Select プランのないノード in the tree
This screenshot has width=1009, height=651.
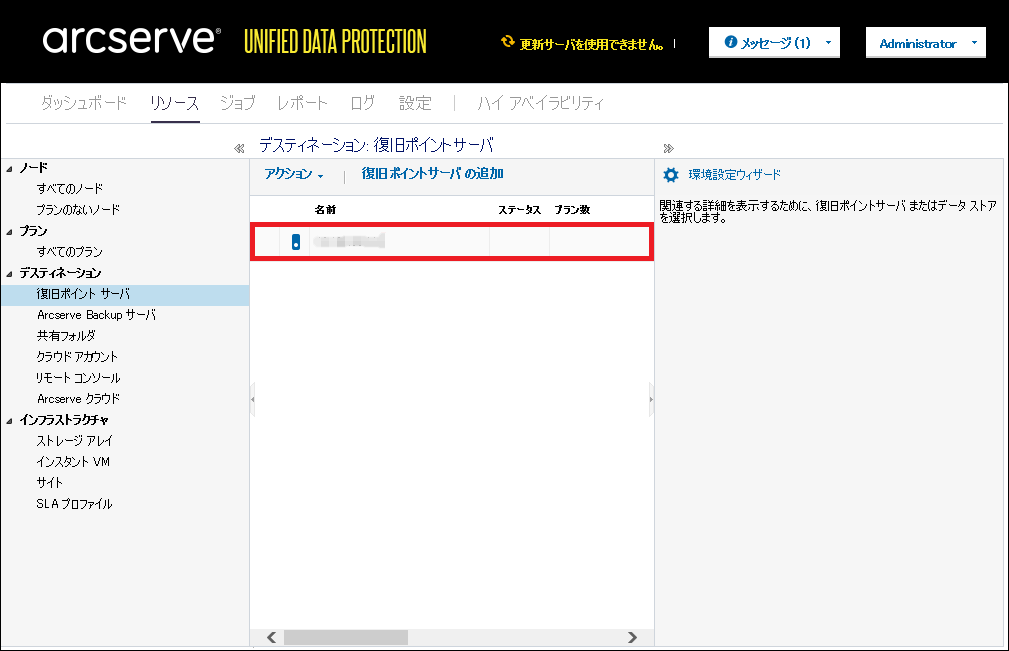(78, 210)
